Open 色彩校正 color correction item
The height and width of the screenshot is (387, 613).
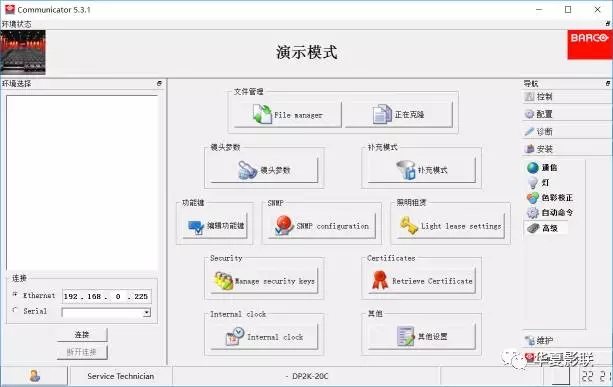550,198
